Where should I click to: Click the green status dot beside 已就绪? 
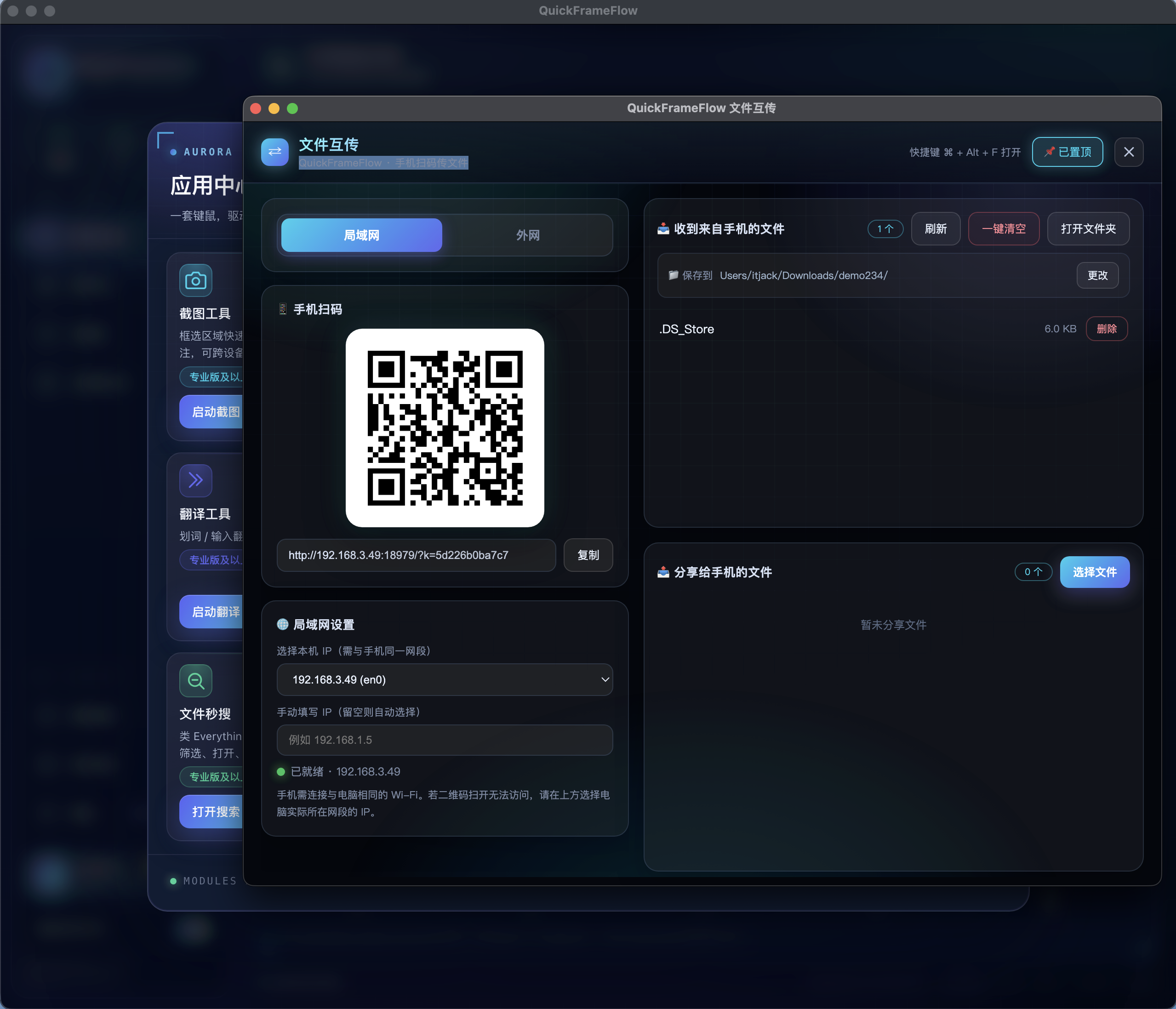(280, 772)
